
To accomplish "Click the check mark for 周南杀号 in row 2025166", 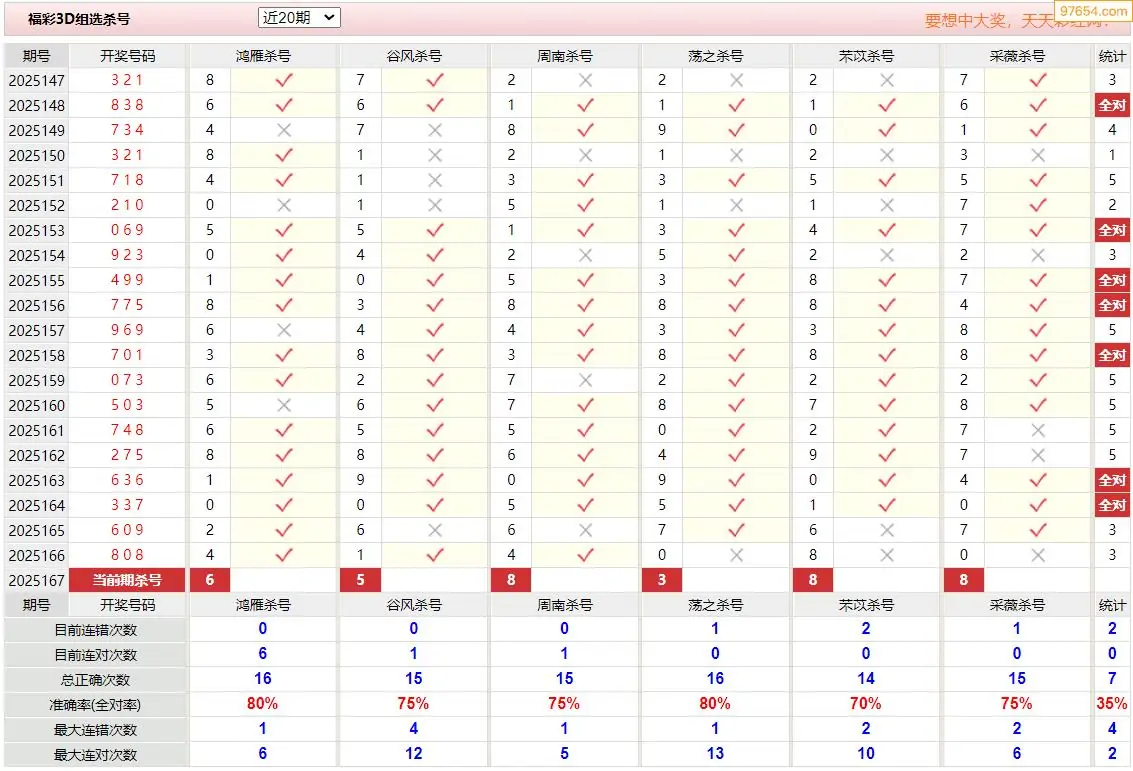I will [585, 556].
